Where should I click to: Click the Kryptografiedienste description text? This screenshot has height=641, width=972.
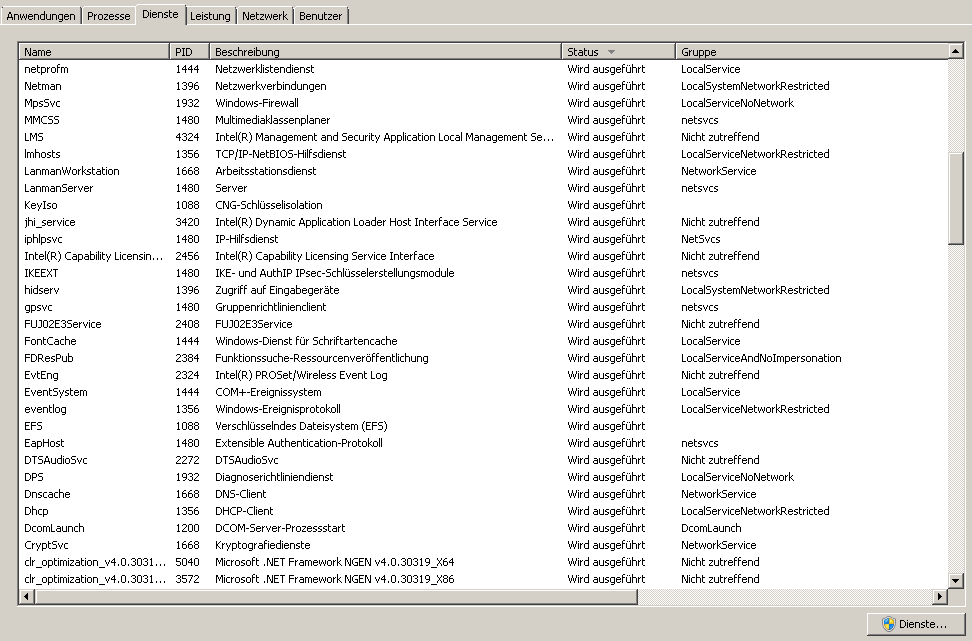pyautogui.click(x=262, y=546)
